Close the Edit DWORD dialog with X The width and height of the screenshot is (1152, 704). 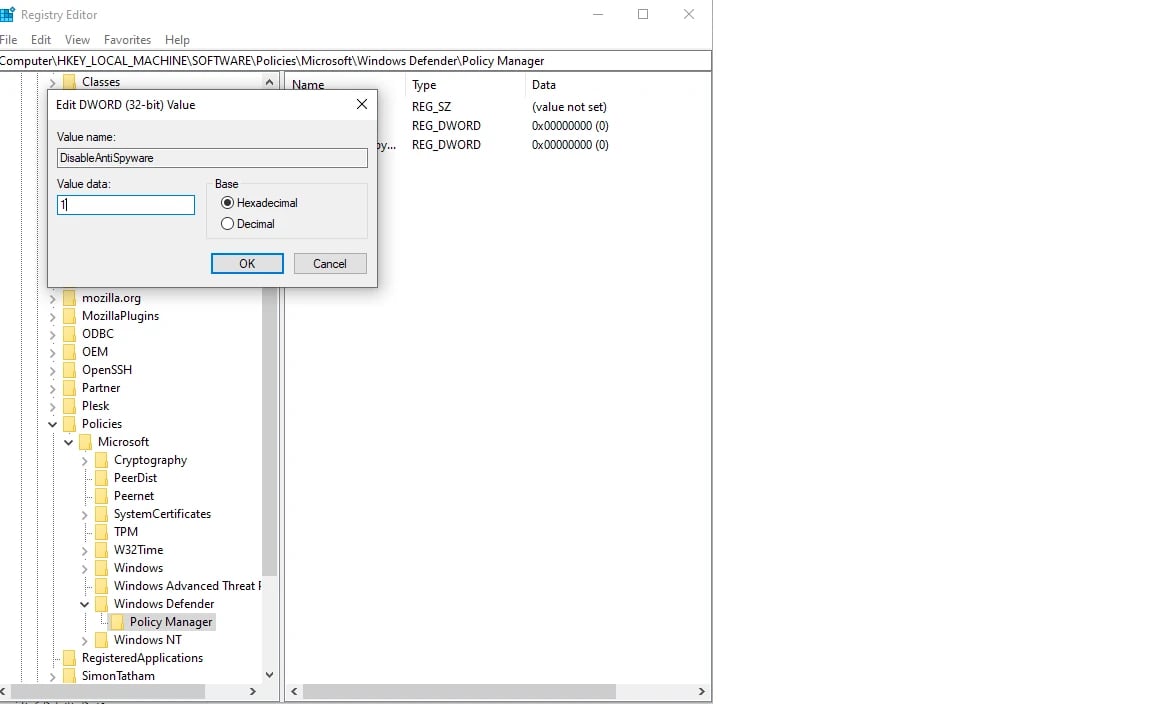click(x=361, y=104)
